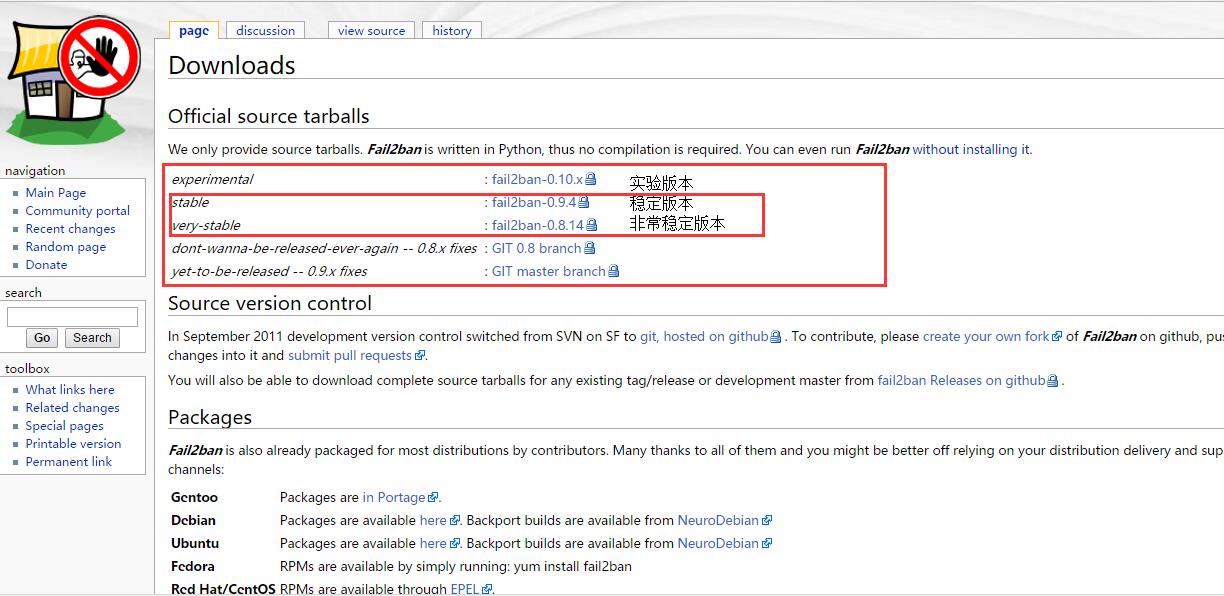Open Ubuntu packages here link
This screenshot has width=1224, height=596.
coord(433,543)
